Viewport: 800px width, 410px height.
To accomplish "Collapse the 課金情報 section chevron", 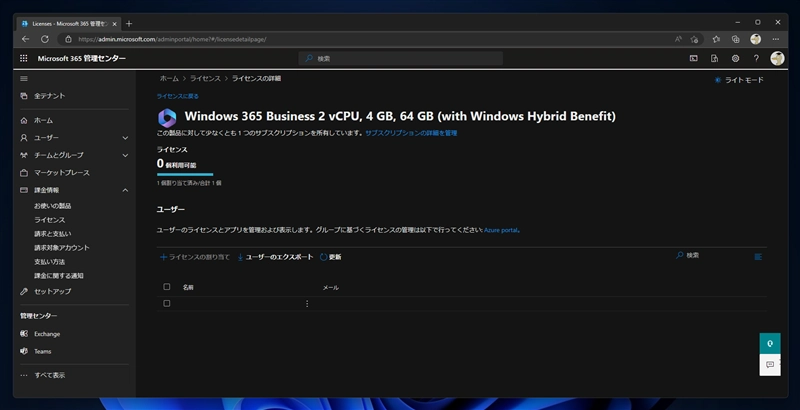I will click(x=125, y=190).
